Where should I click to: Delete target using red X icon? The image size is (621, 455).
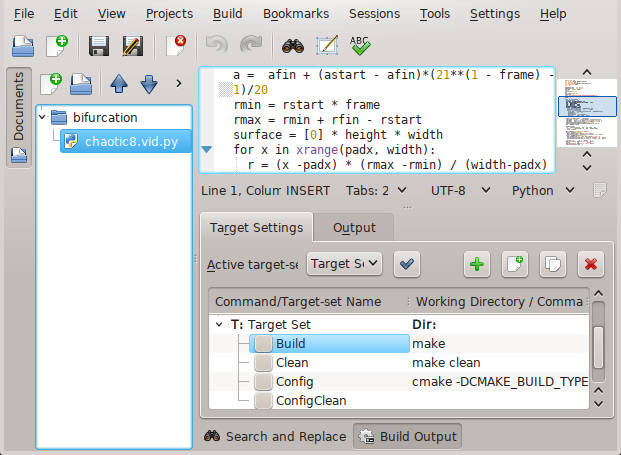(590, 264)
